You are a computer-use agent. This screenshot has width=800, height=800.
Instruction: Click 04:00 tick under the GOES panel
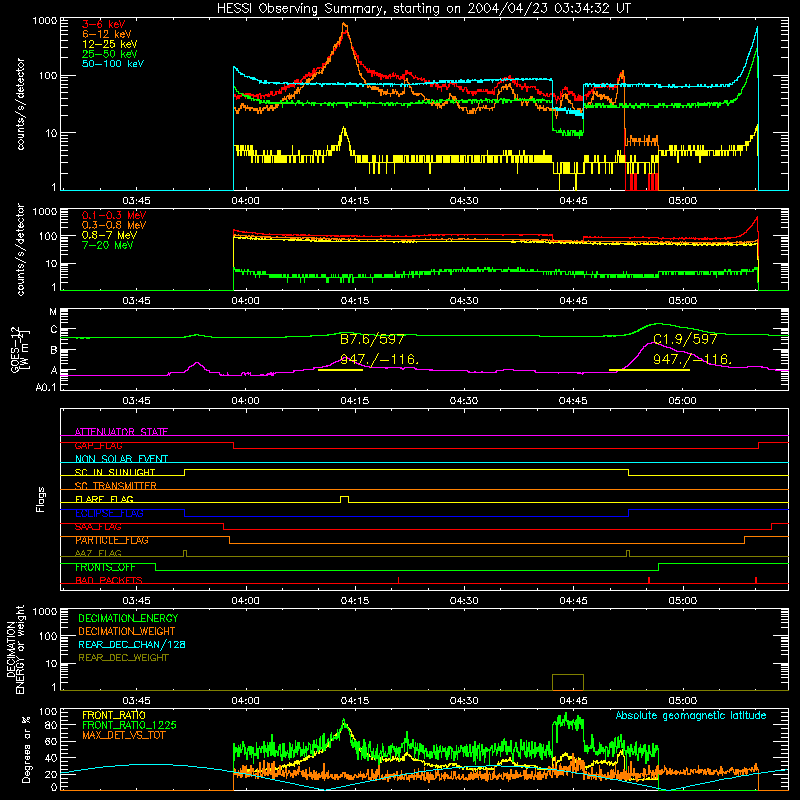245,401
